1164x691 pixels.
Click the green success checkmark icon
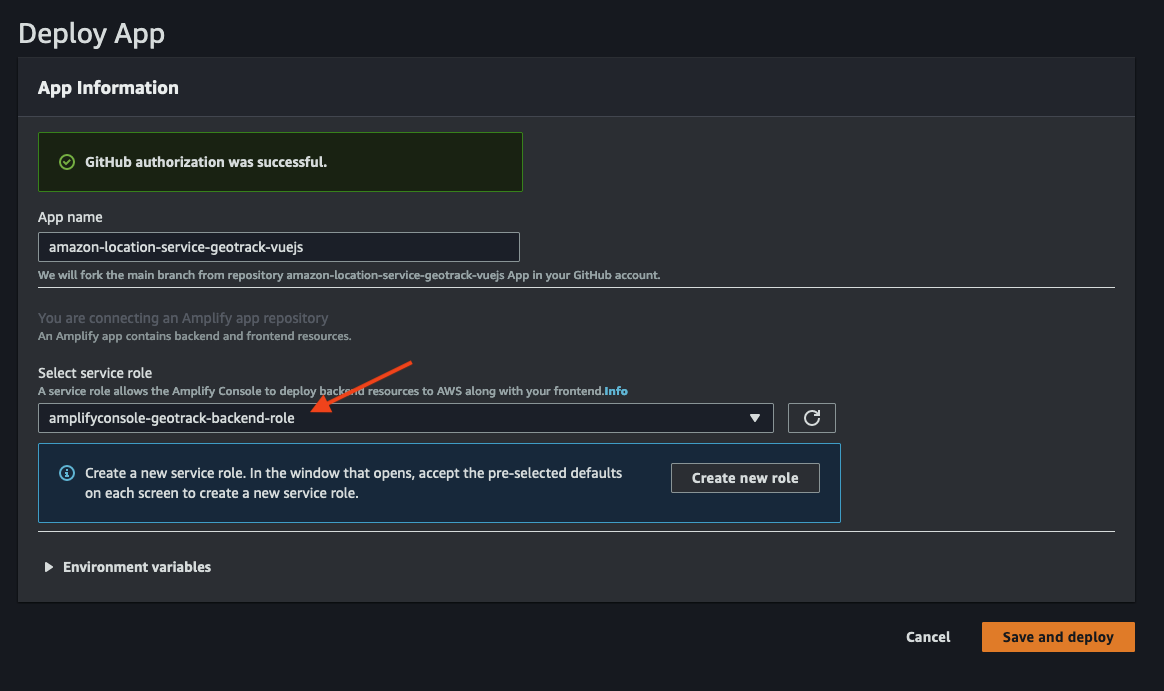[x=67, y=162]
